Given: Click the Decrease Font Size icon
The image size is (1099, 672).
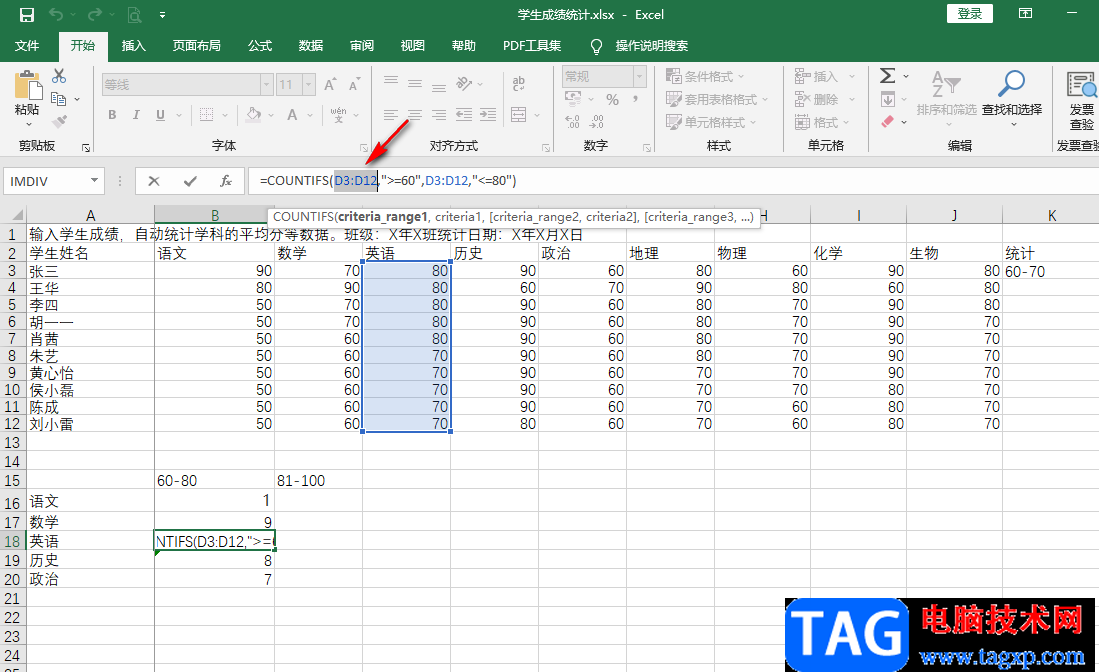Looking at the screenshot, I should [x=355, y=85].
